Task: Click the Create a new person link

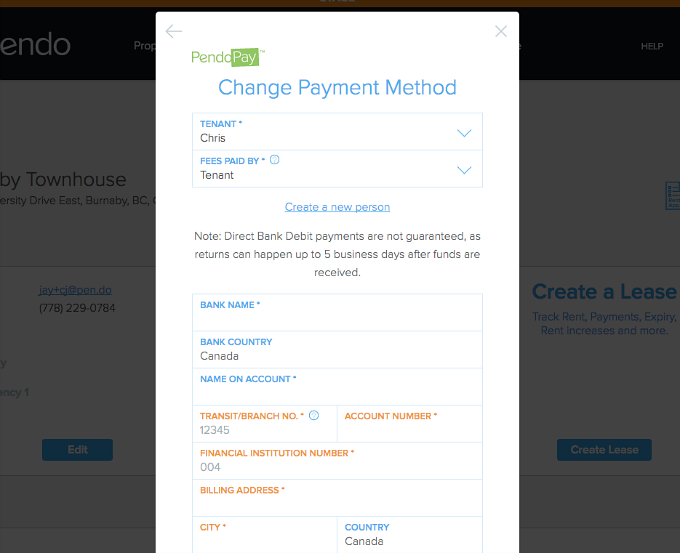Action: pos(337,207)
